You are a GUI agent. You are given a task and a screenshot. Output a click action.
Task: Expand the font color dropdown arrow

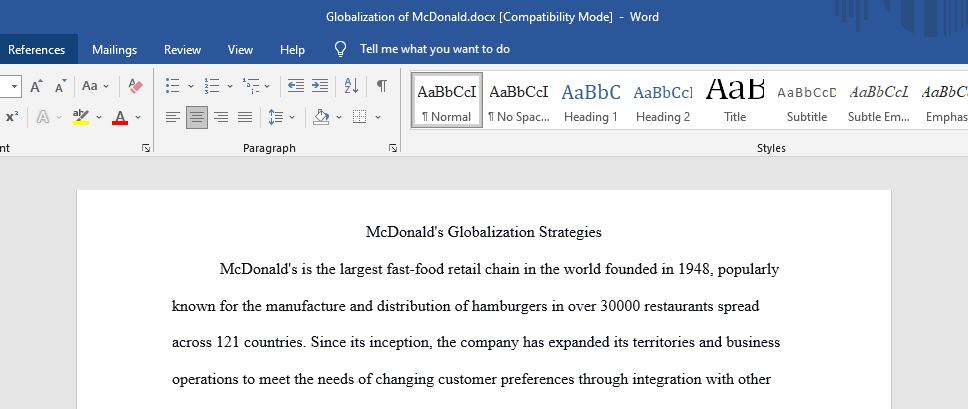[x=138, y=117]
